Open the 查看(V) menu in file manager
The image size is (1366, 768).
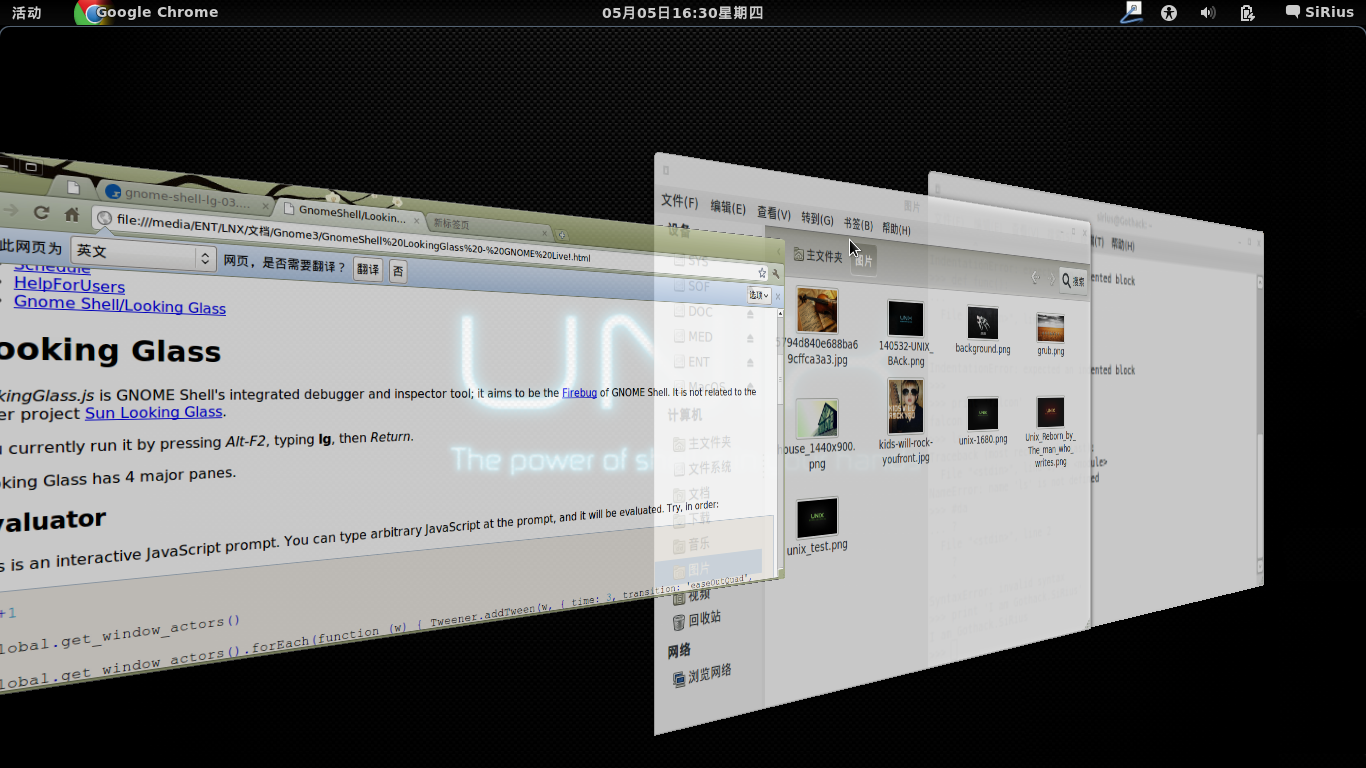tap(773, 214)
